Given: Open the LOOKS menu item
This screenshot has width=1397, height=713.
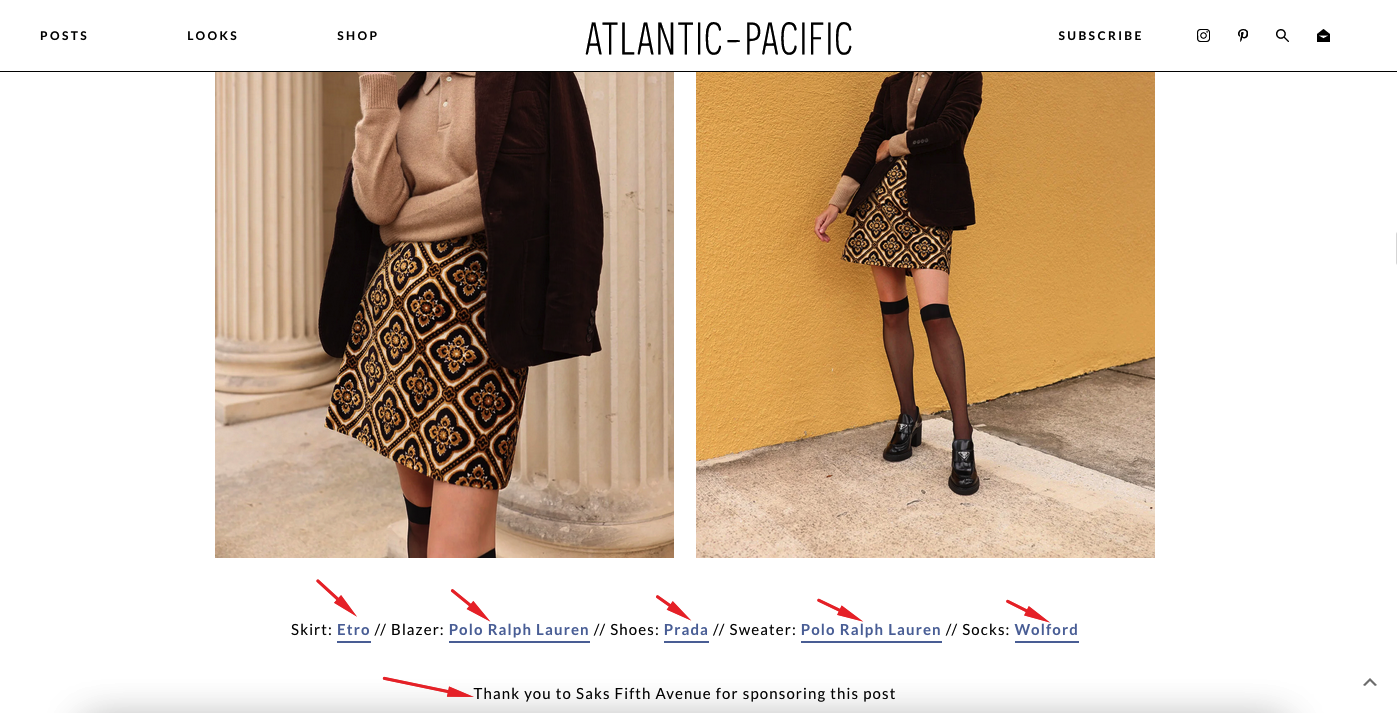Looking at the screenshot, I should pos(213,36).
